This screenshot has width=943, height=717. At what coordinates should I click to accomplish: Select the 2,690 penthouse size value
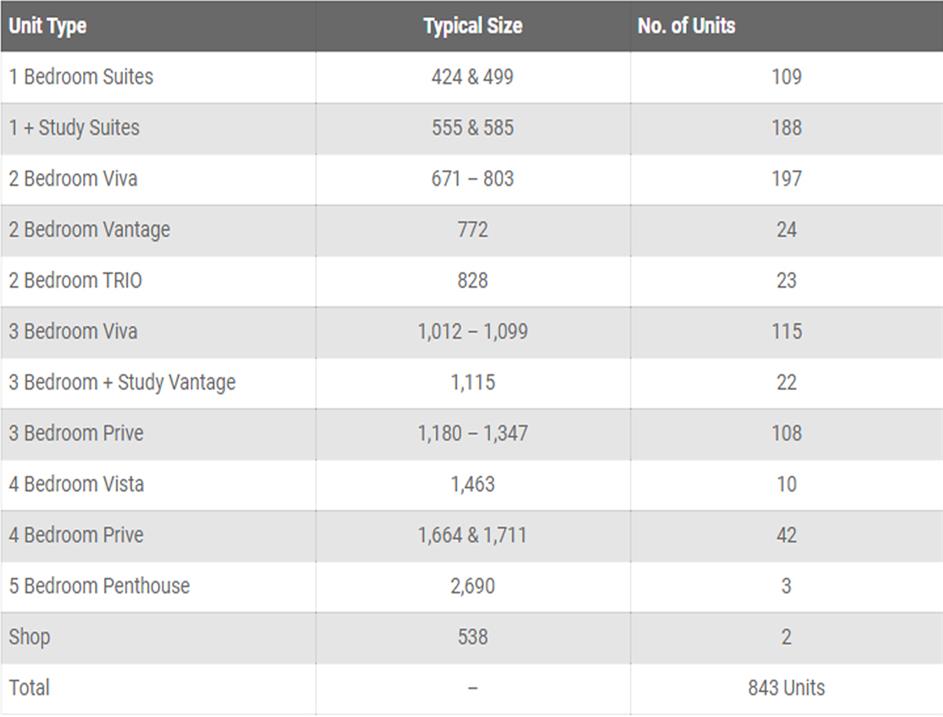pyautogui.click(x=473, y=586)
